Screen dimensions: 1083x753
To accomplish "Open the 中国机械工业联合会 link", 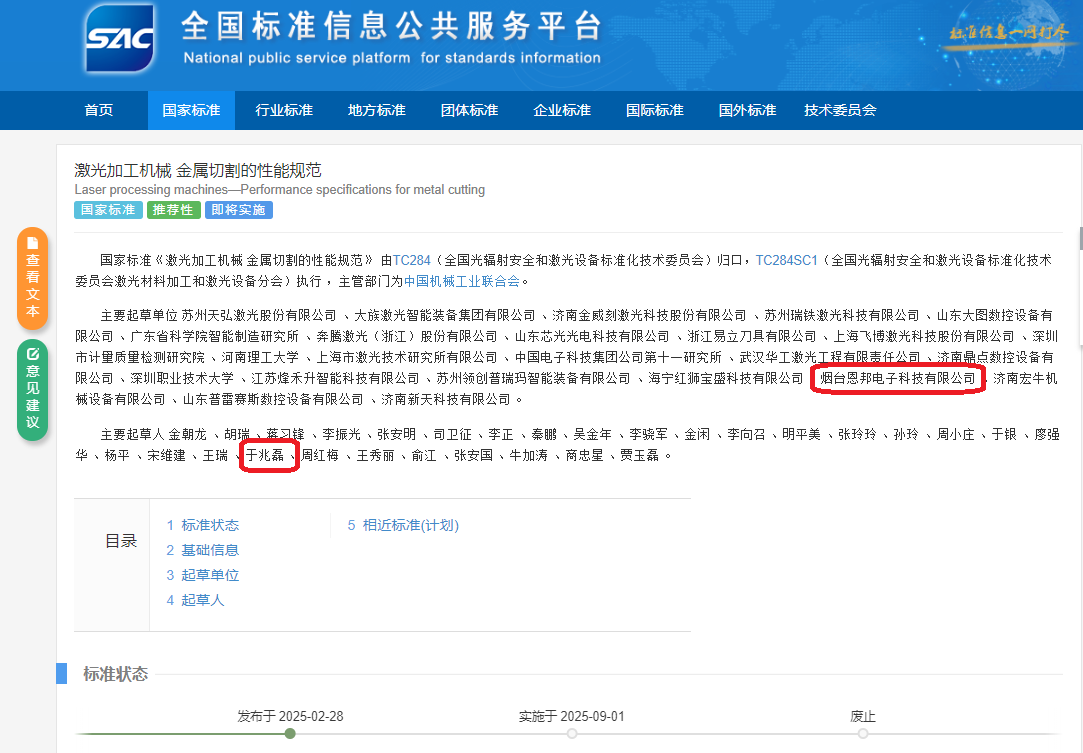I will click(x=461, y=281).
